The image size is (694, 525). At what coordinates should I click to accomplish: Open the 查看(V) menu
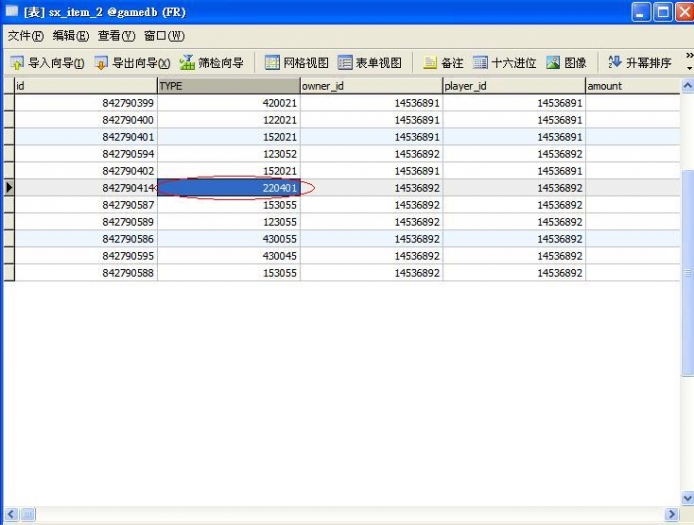[x=116, y=36]
